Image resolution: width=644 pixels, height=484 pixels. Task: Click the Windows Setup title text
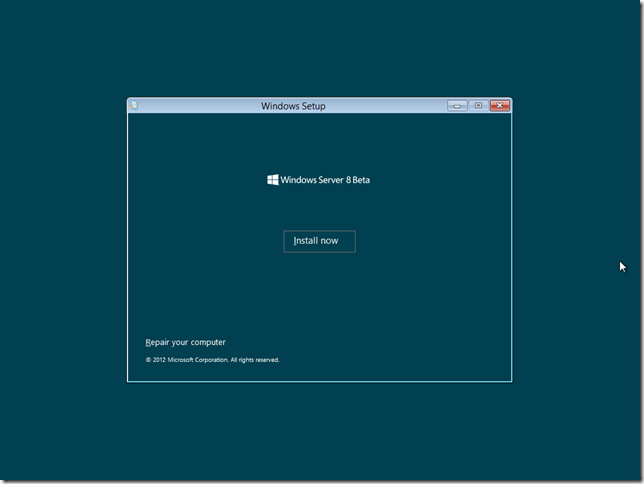click(x=293, y=106)
